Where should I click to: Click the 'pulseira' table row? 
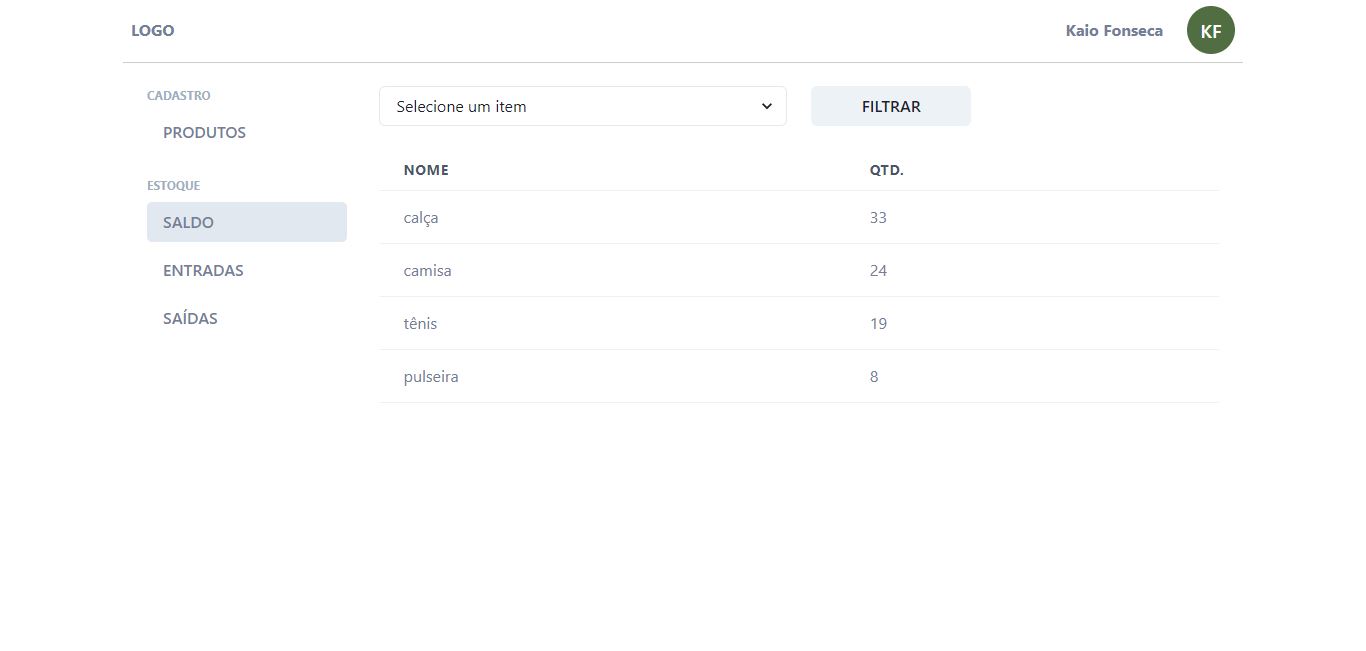coord(430,376)
